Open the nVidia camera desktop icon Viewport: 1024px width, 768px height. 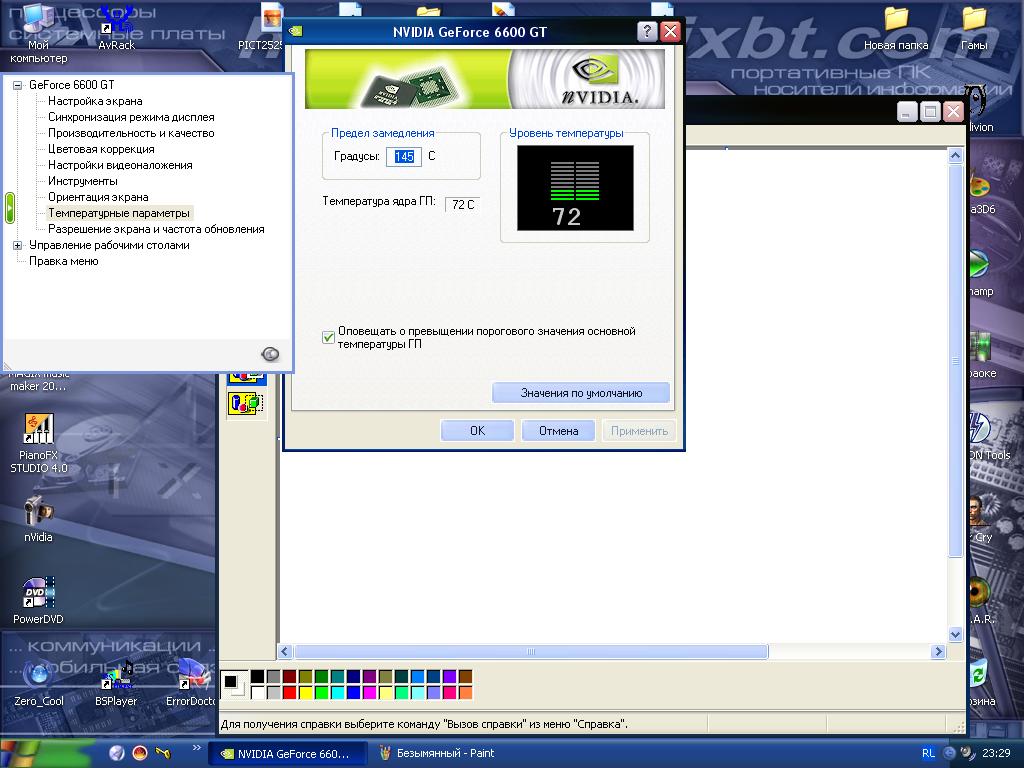click(38, 520)
